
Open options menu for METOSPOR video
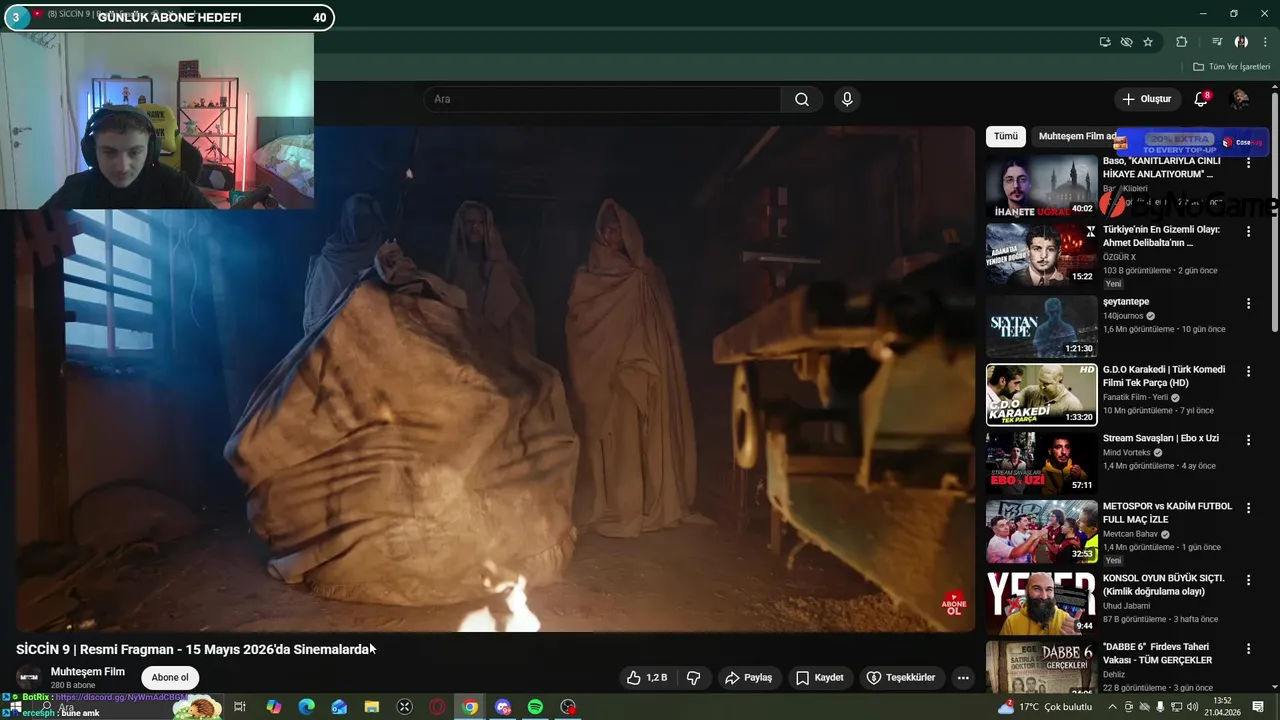(x=1248, y=508)
